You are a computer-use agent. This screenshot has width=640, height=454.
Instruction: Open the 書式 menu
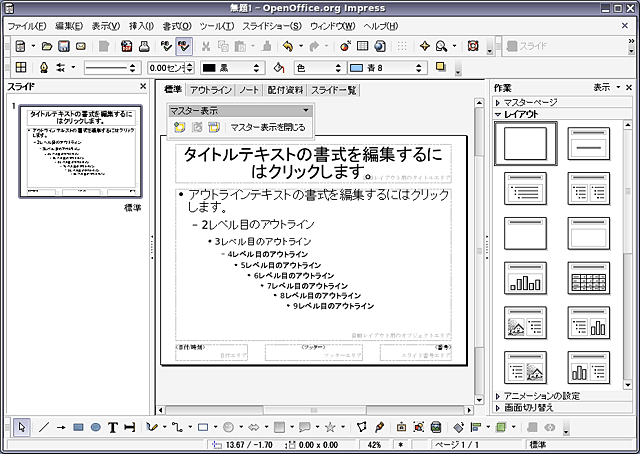[178, 25]
